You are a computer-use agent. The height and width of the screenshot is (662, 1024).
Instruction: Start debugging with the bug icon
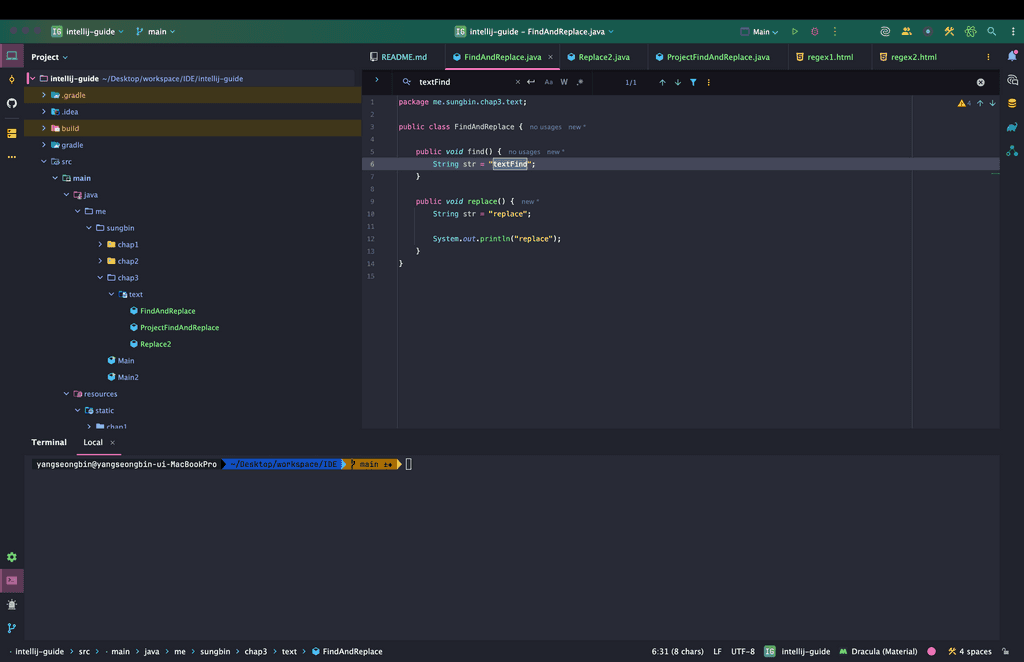tap(814, 32)
